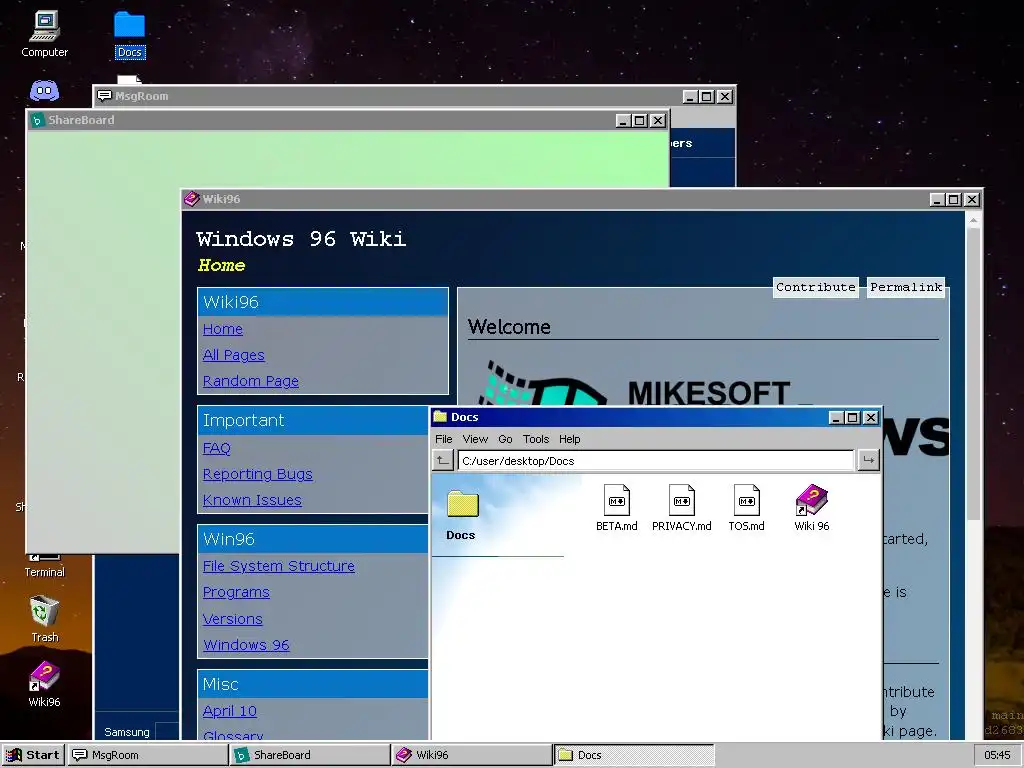Click the Windows 96 Wiki title text
The height and width of the screenshot is (768, 1024).
tap(301, 238)
